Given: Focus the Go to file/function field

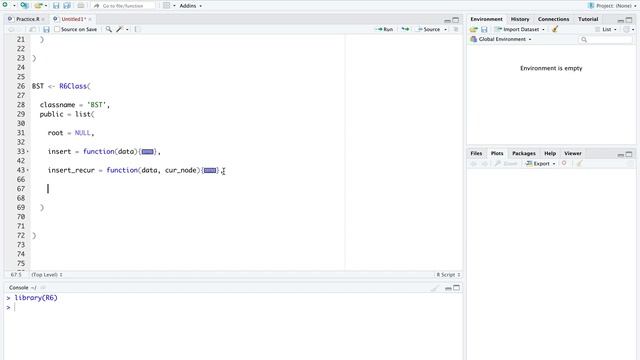Looking at the screenshot, I should (124, 6).
